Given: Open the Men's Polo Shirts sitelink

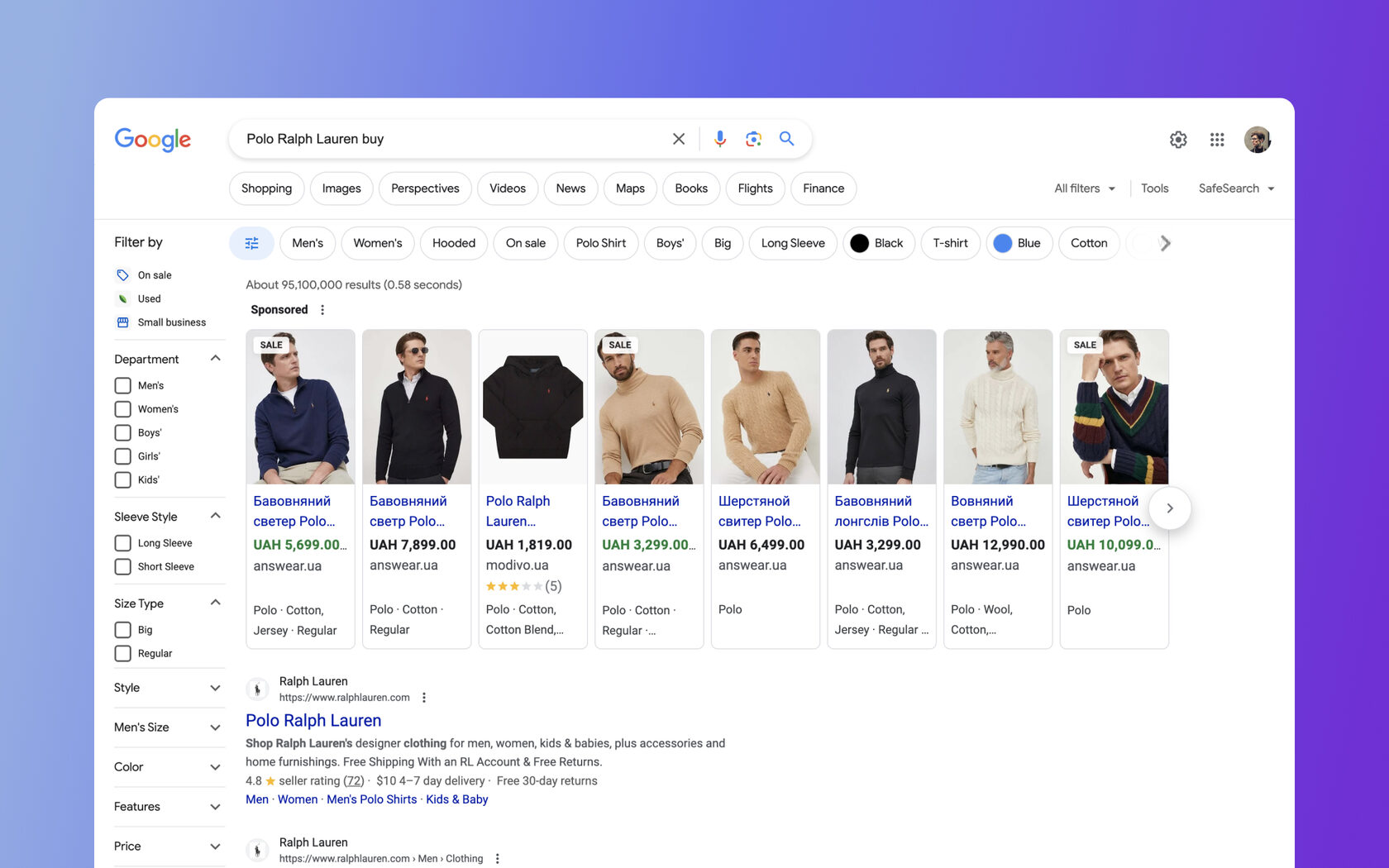Looking at the screenshot, I should [x=372, y=799].
